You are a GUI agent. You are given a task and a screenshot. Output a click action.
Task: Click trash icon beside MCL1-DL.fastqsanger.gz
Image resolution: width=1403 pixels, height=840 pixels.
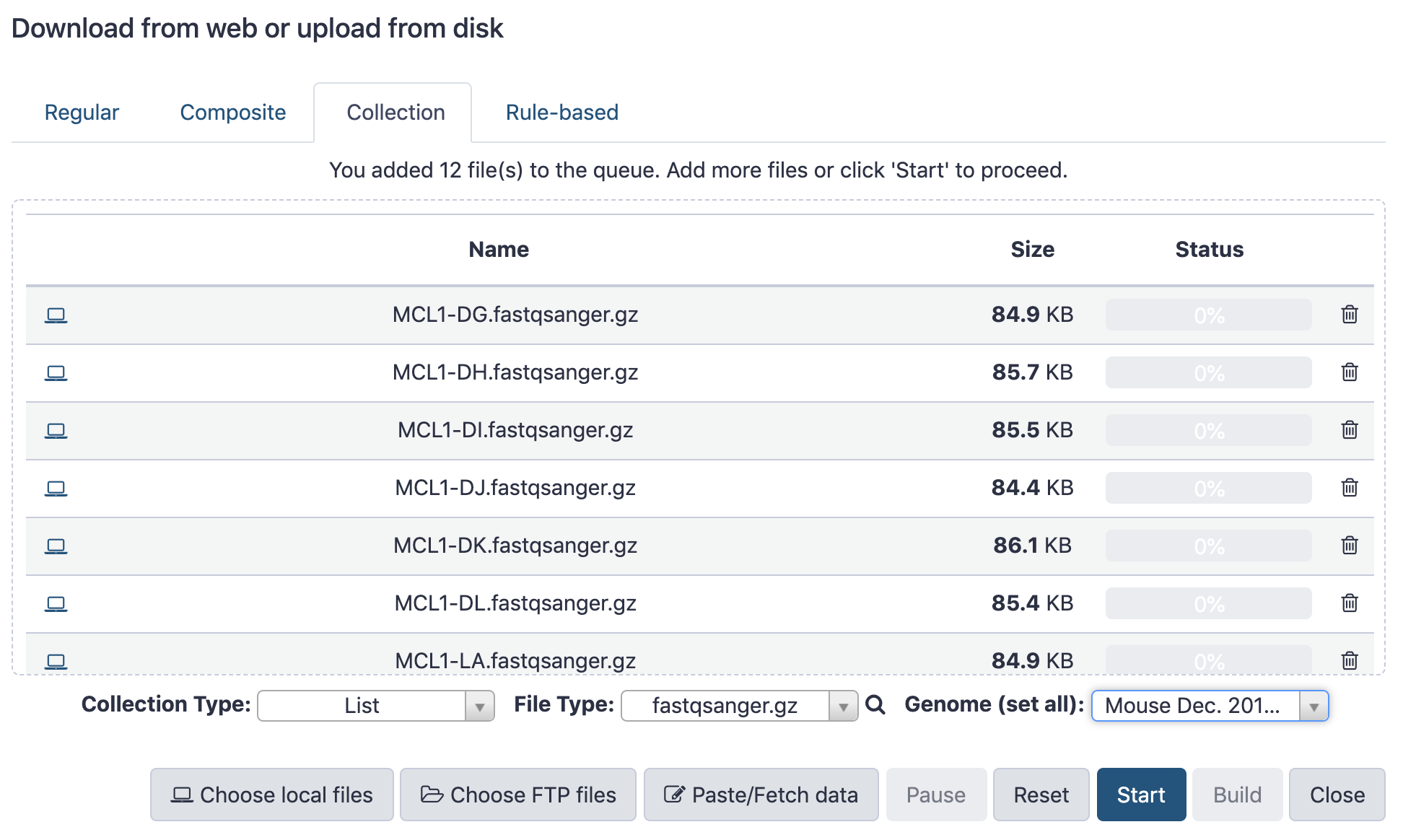coord(1349,603)
